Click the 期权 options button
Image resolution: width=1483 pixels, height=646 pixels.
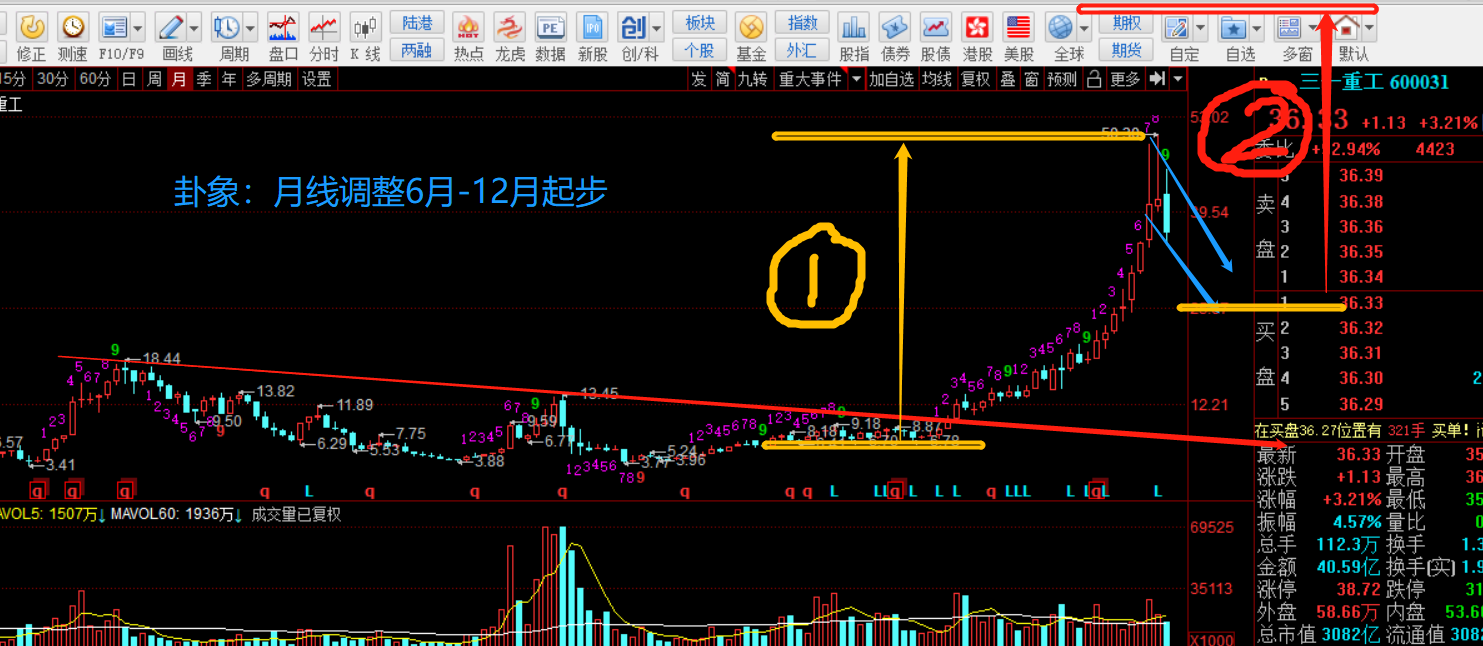click(1126, 23)
